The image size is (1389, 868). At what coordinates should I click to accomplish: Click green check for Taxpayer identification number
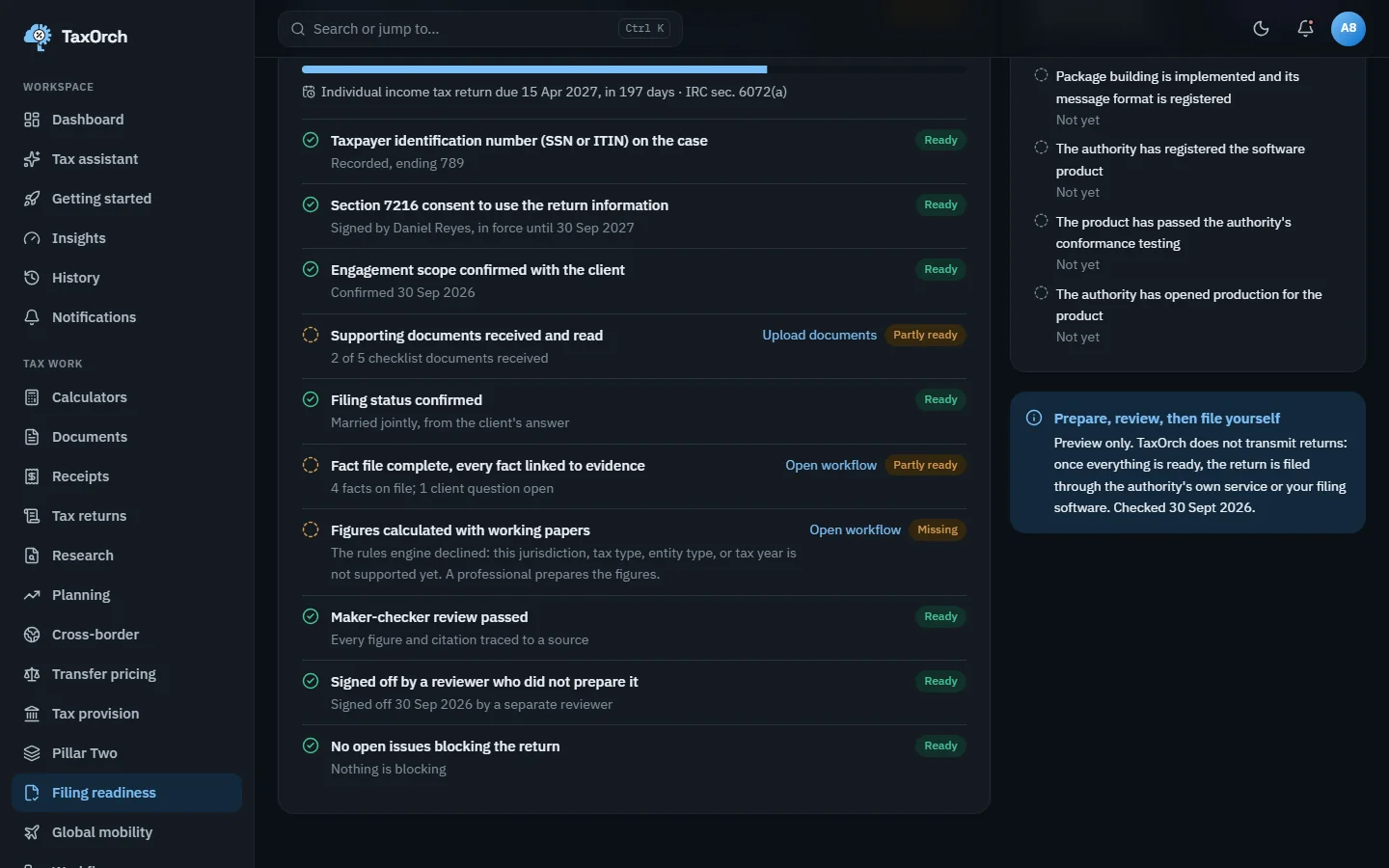311,140
